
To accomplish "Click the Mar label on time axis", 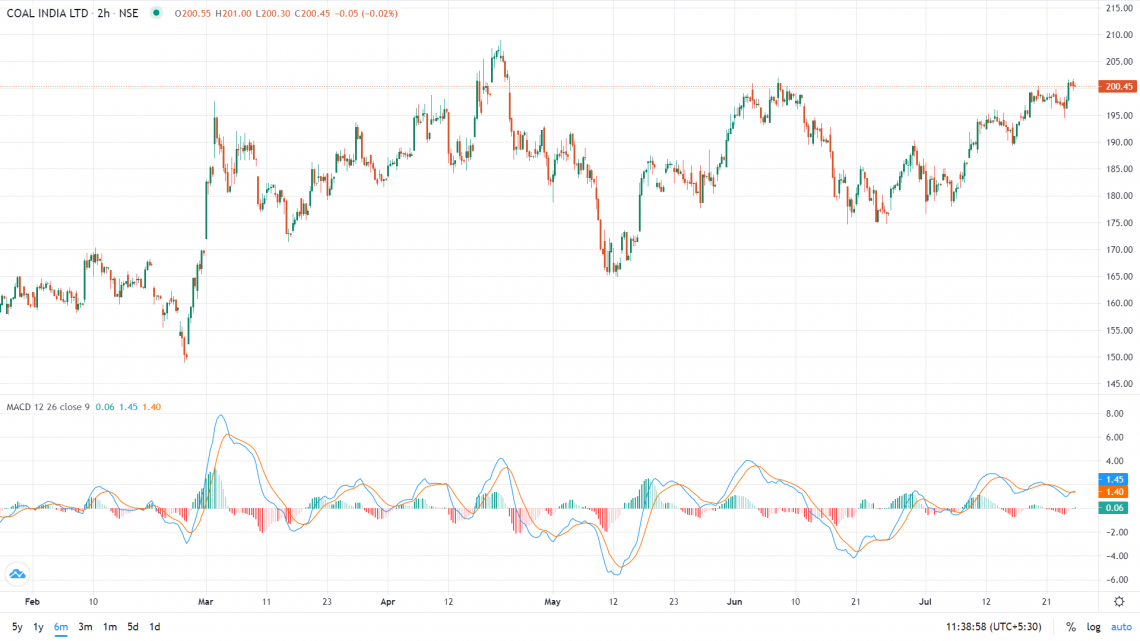I will point(206,602).
